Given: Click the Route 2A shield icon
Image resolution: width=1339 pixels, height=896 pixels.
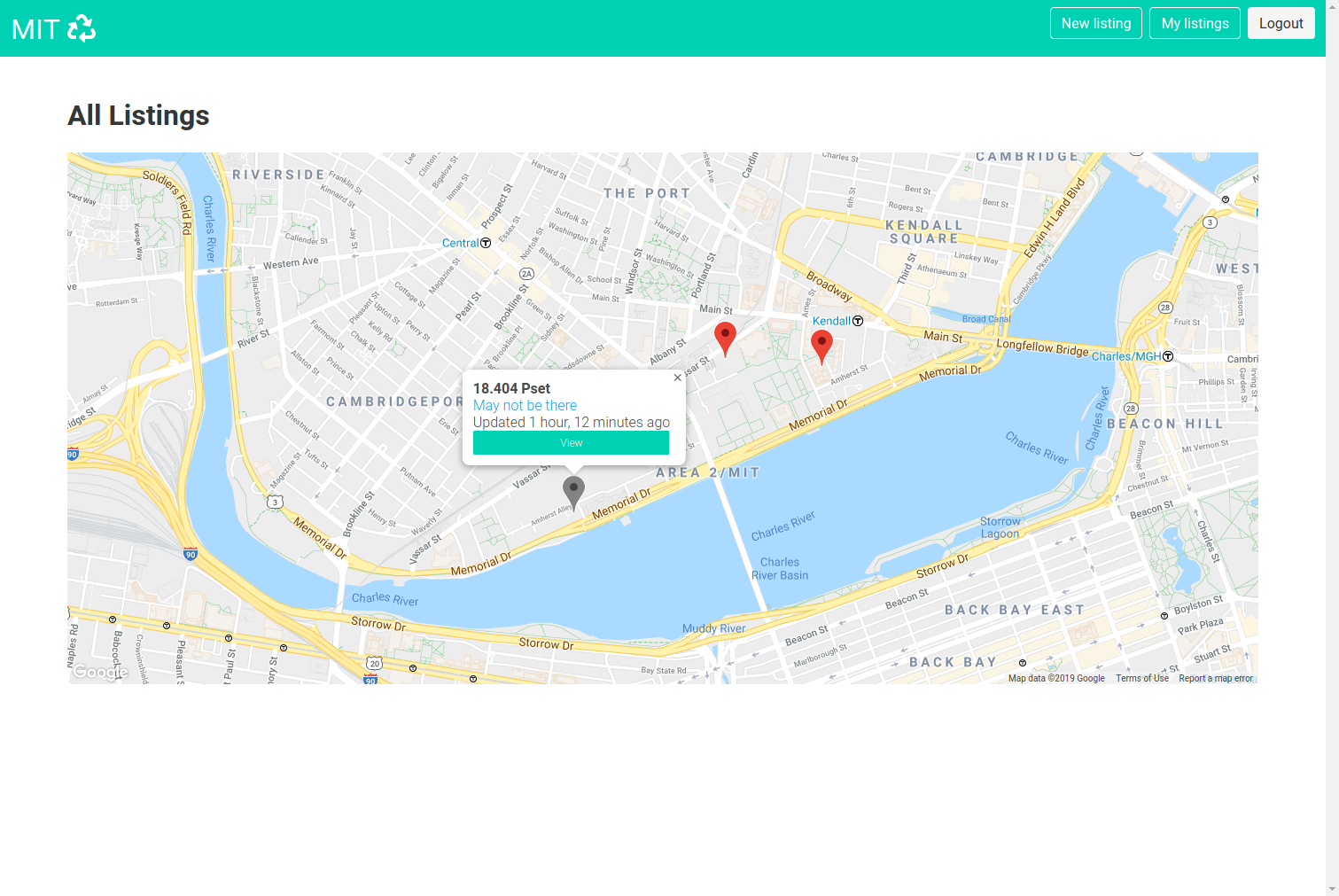Looking at the screenshot, I should (526, 274).
